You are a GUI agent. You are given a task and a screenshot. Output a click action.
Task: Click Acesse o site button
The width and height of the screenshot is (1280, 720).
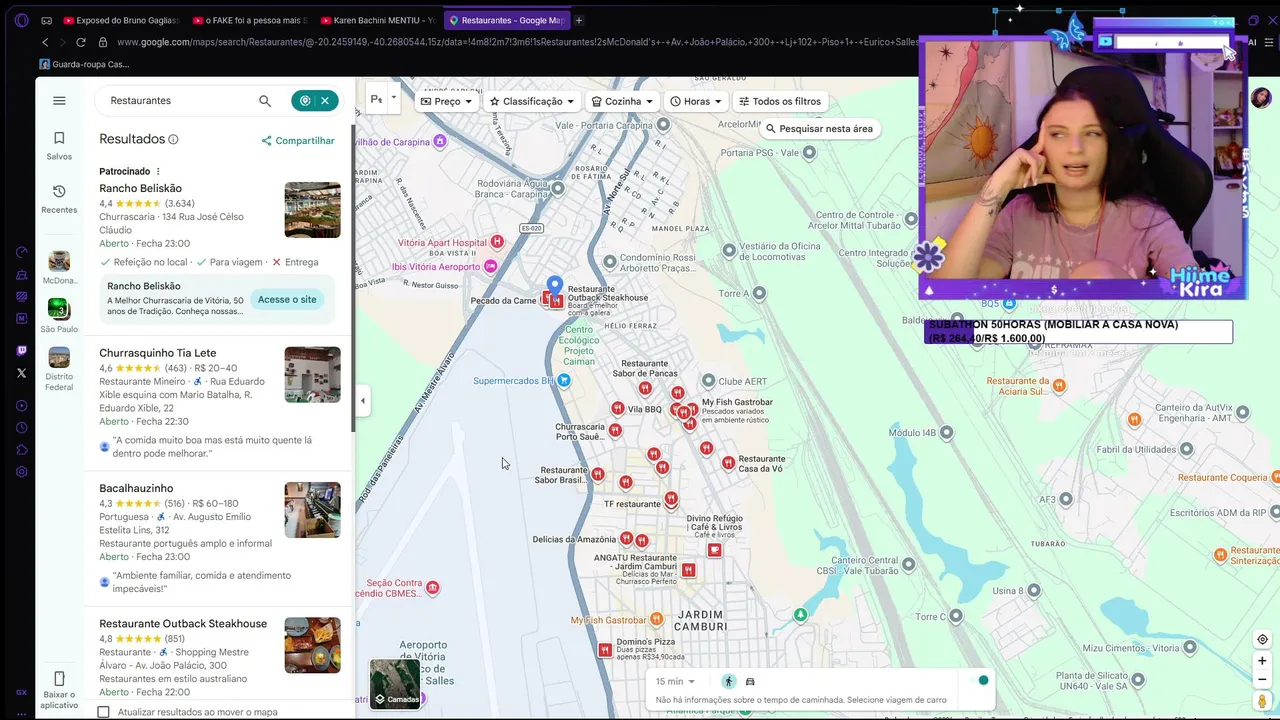tap(287, 299)
